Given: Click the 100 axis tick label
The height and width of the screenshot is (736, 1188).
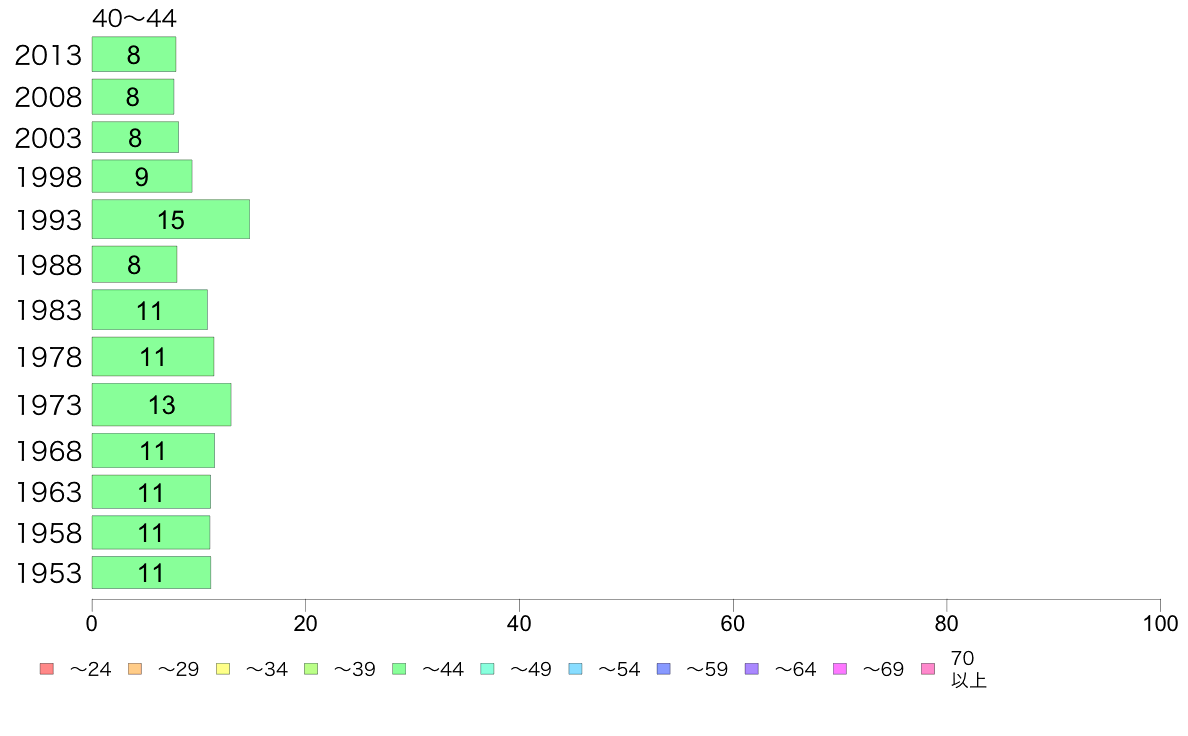Looking at the screenshot, I should (1160, 624).
